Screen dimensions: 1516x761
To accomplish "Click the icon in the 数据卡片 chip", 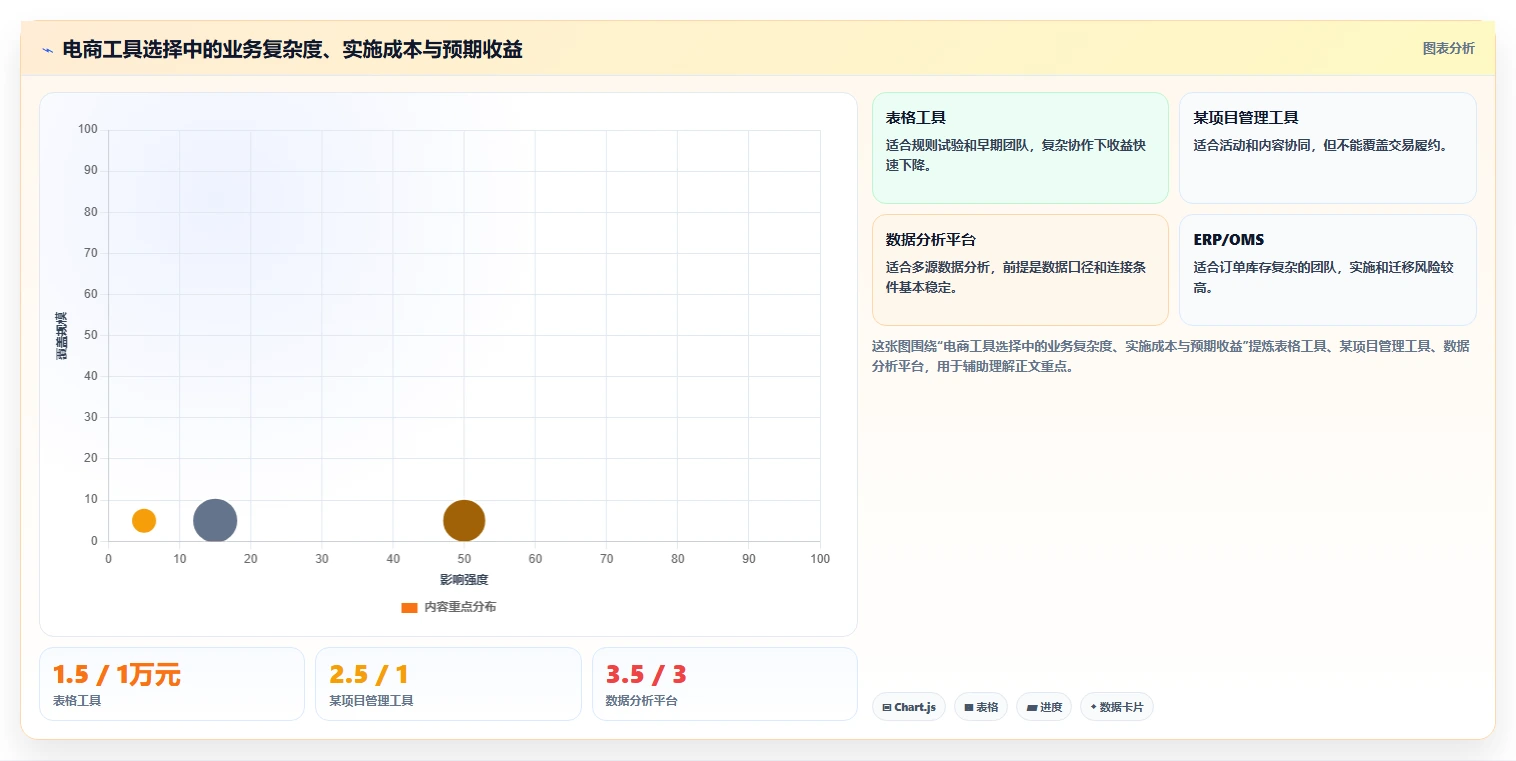I will [x=1093, y=707].
